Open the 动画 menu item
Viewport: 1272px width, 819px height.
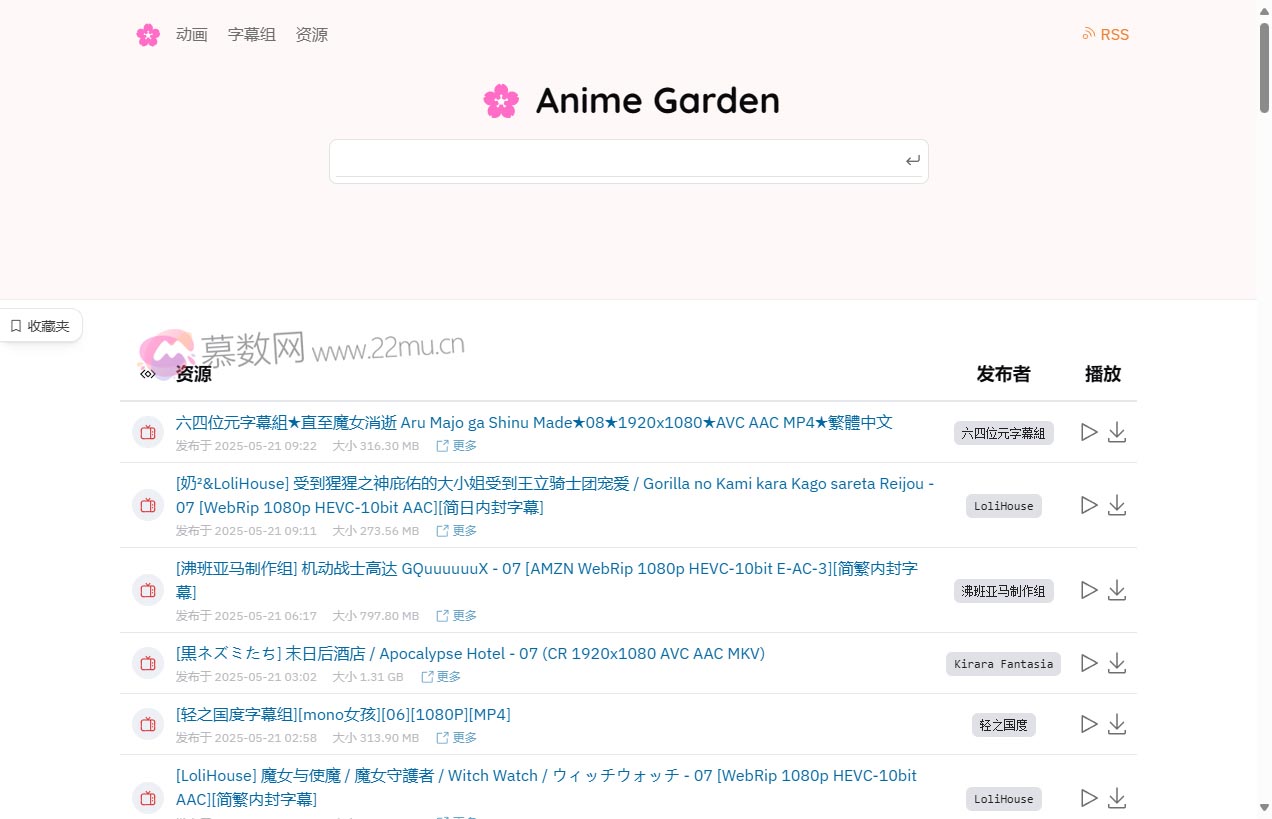[x=191, y=34]
